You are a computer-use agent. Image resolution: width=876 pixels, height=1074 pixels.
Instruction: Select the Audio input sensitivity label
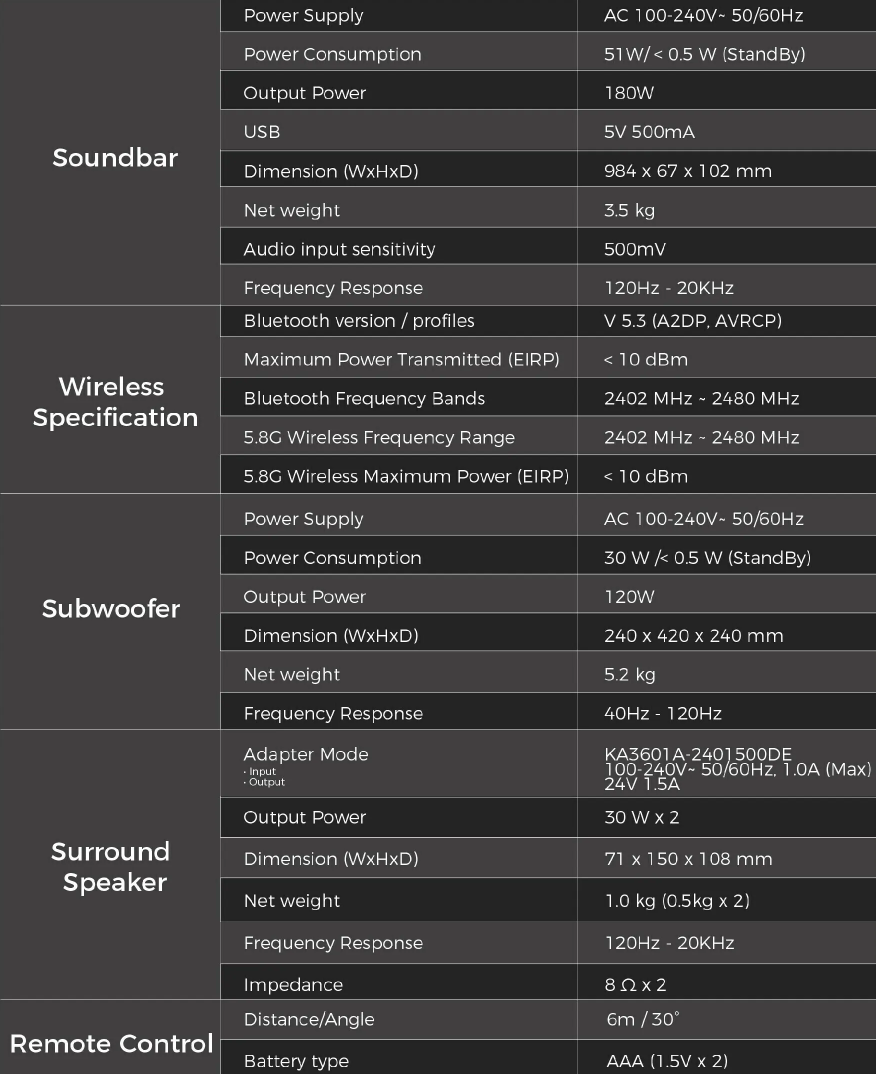pos(339,249)
